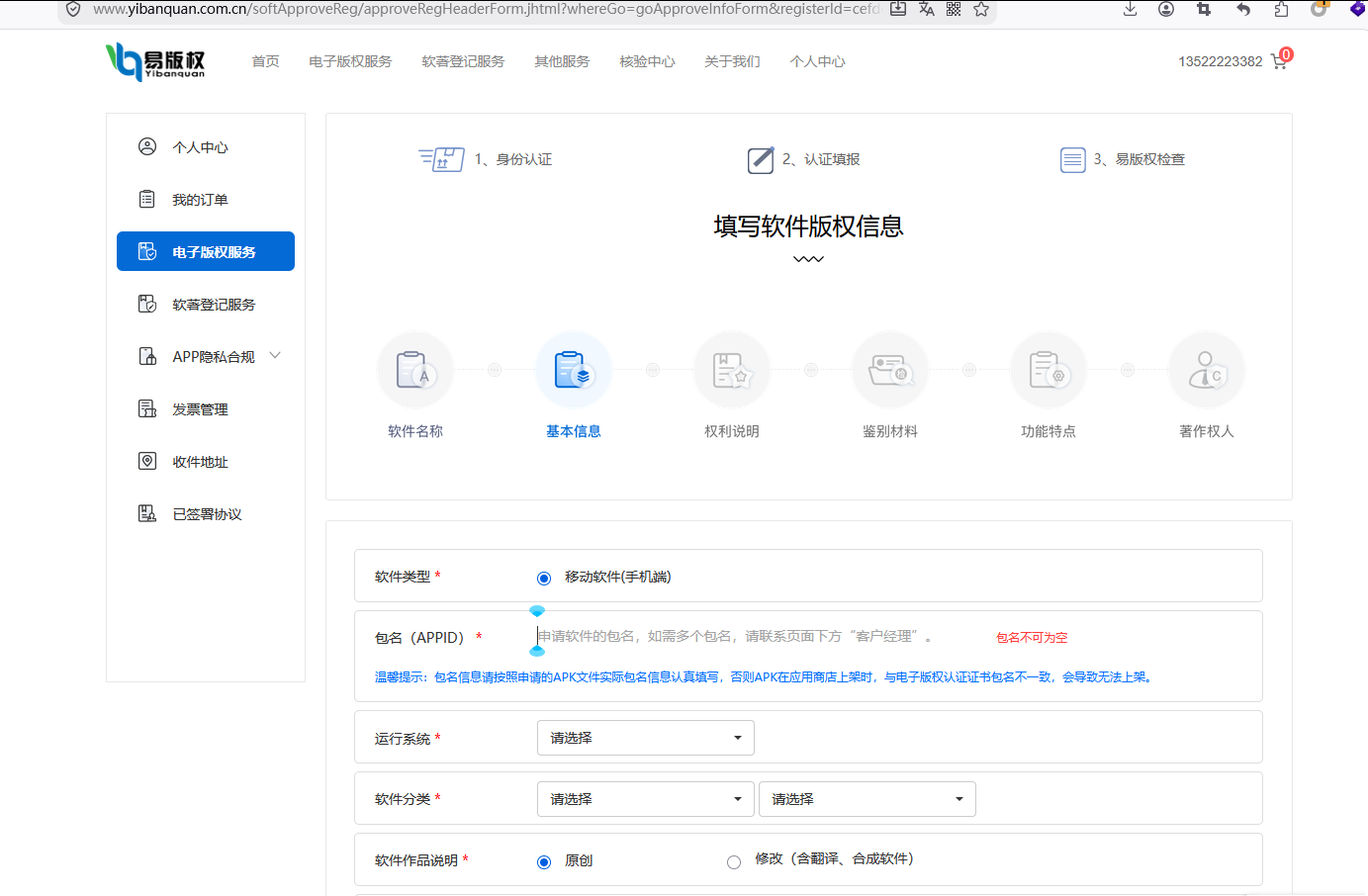Click the Yibanquan logo
This screenshot has height=896, width=1368.
point(155,61)
